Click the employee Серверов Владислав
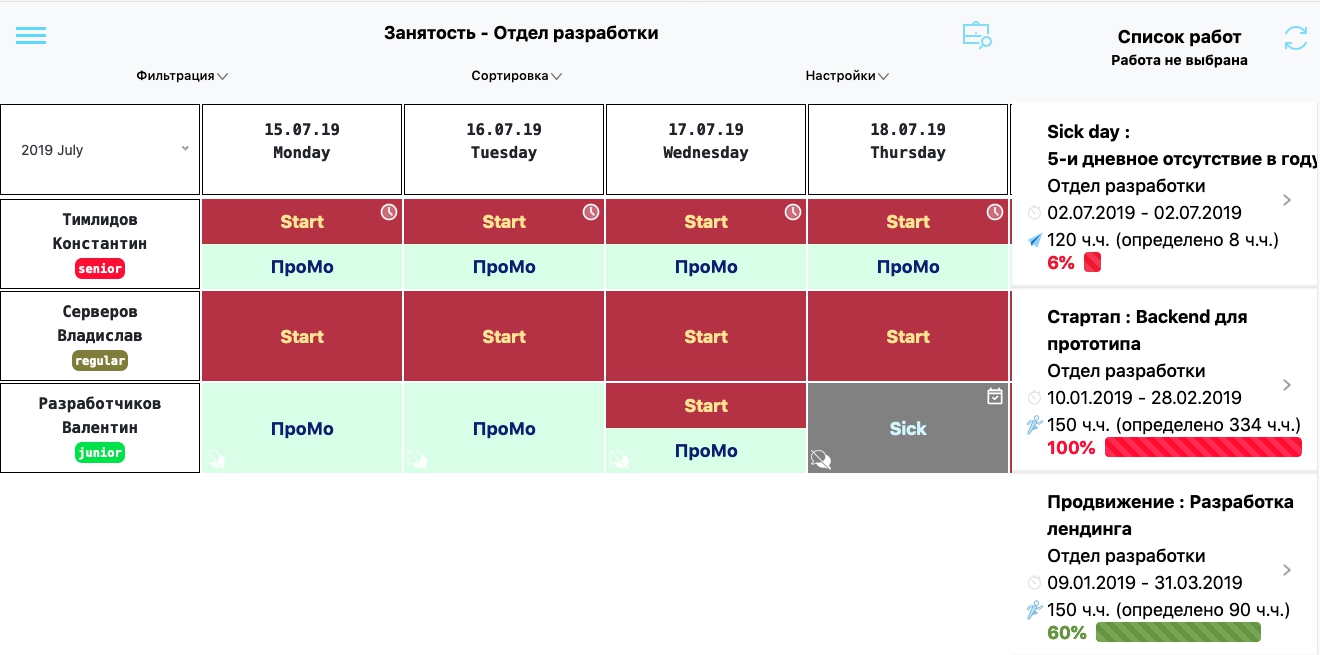The image size is (1320, 655). pyautogui.click(x=100, y=336)
